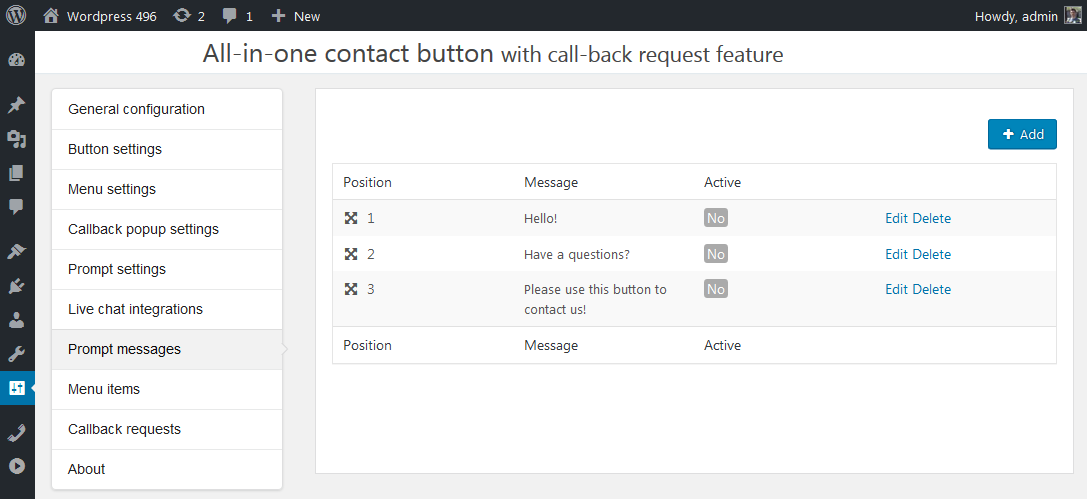
Task: Click the Dashboard icon in sidebar
Action: pyautogui.click(x=16, y=59)
